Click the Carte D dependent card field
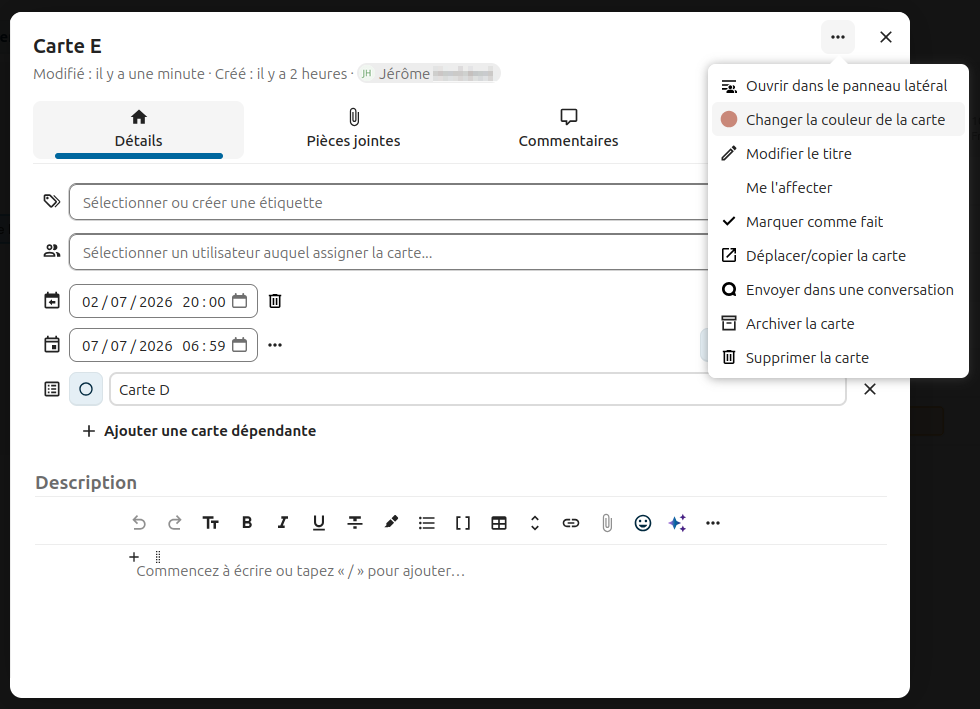Screen dimensions: 980x709 478,390
